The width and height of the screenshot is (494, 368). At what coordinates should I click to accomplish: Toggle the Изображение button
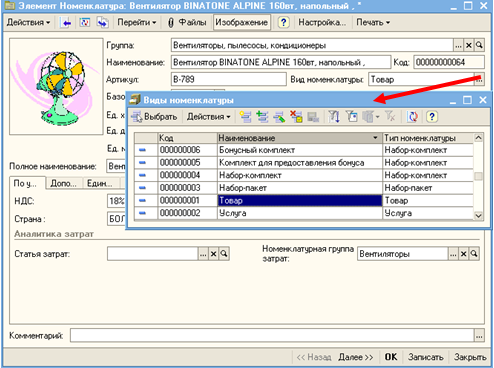tap(241, 23)
